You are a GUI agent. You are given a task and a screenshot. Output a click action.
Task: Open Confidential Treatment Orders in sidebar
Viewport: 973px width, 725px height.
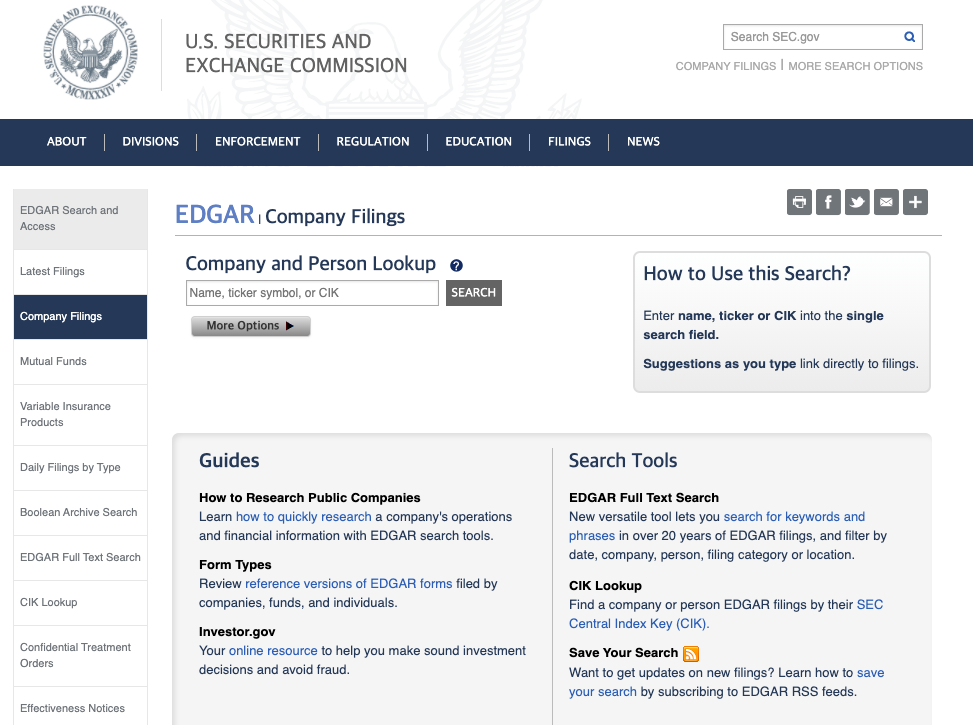[x=81, y=655]
